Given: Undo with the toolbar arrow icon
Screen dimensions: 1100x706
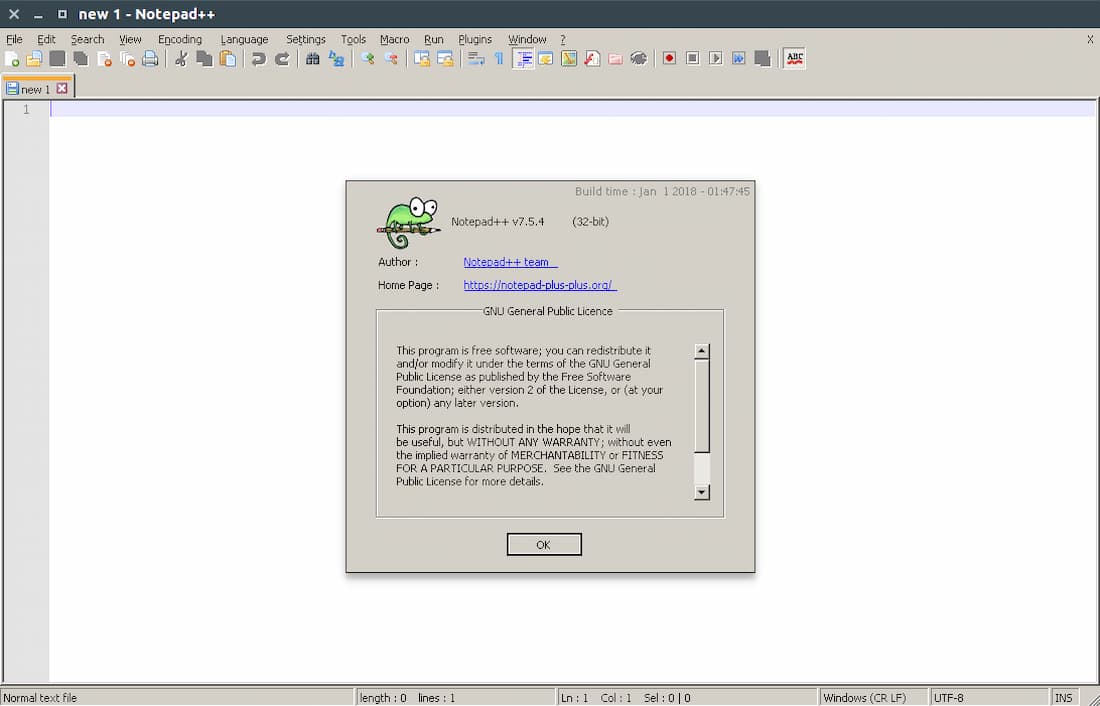Looking at the screenshot, I should [x=258, y=58].
